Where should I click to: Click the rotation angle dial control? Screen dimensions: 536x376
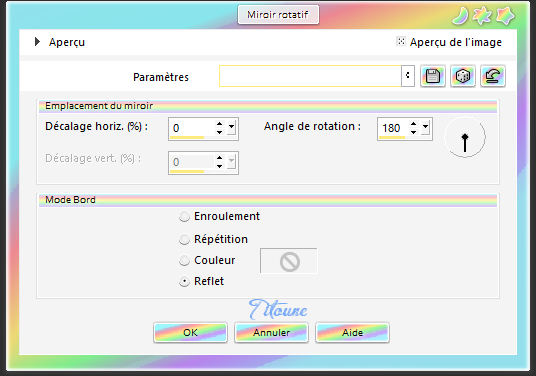coord(465,138)
